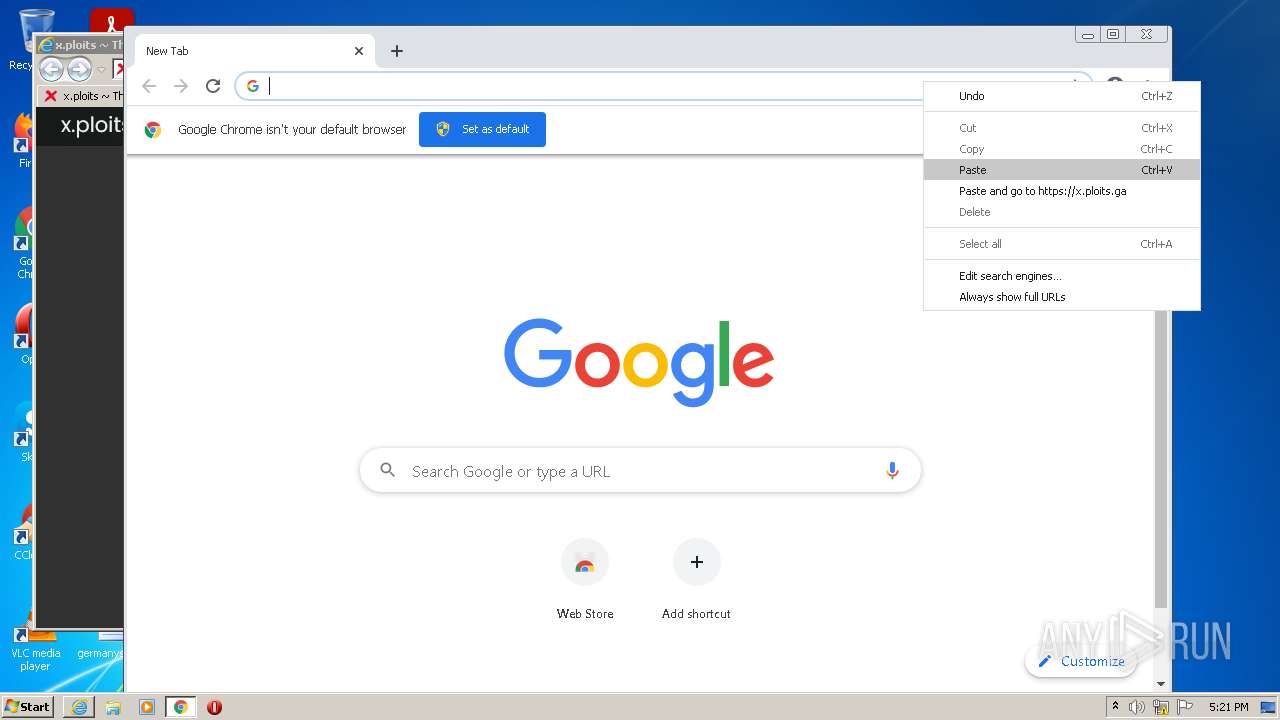Click x.ploits heading in IE page
This screenshot has height=720, width=1280.
point(92,125)
